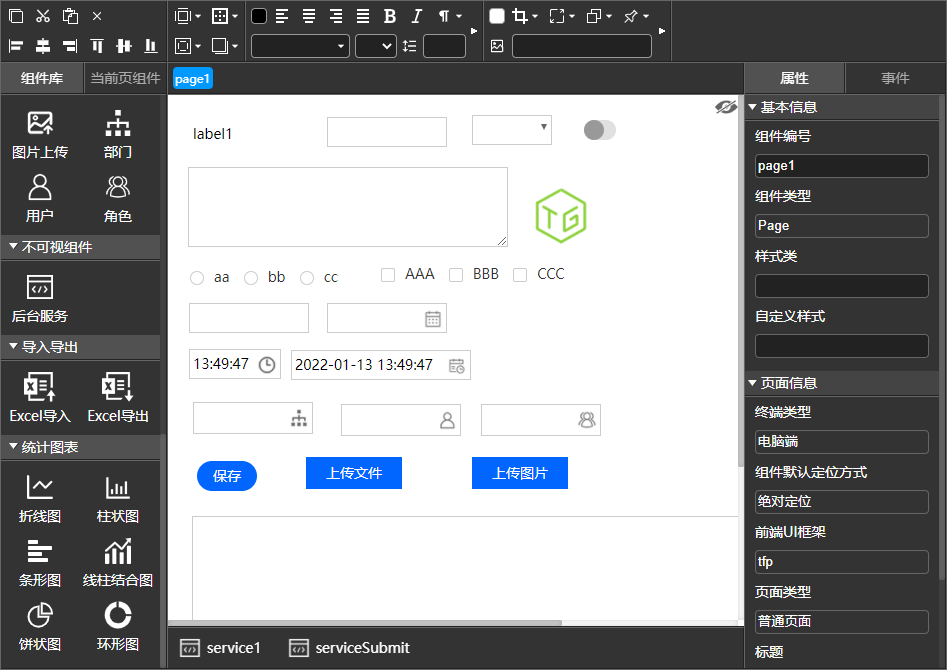Toggle the switch next to the dropdown

coord(600,130)
